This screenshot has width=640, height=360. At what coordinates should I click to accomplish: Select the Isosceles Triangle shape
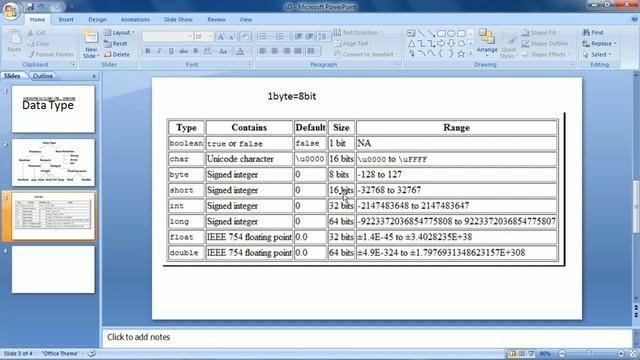411,43
